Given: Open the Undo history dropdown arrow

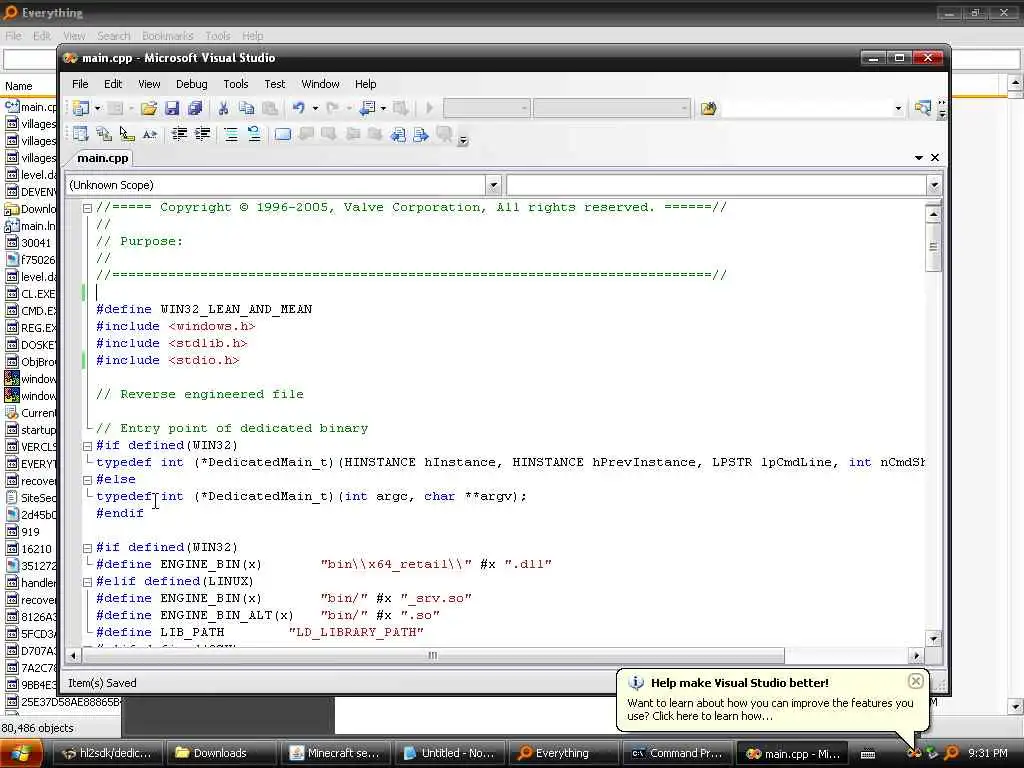Looking at the screenshot, I should [x=315, y=108].
